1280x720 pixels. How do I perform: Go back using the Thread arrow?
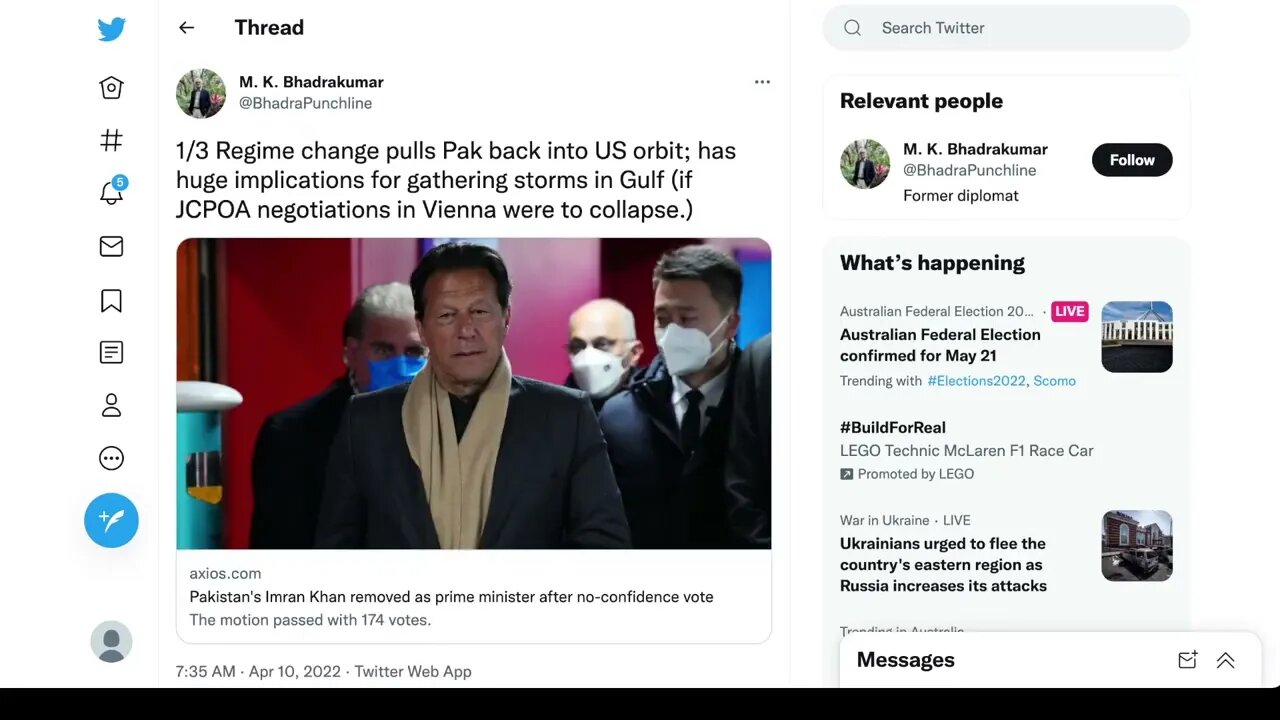coord(186,28)
